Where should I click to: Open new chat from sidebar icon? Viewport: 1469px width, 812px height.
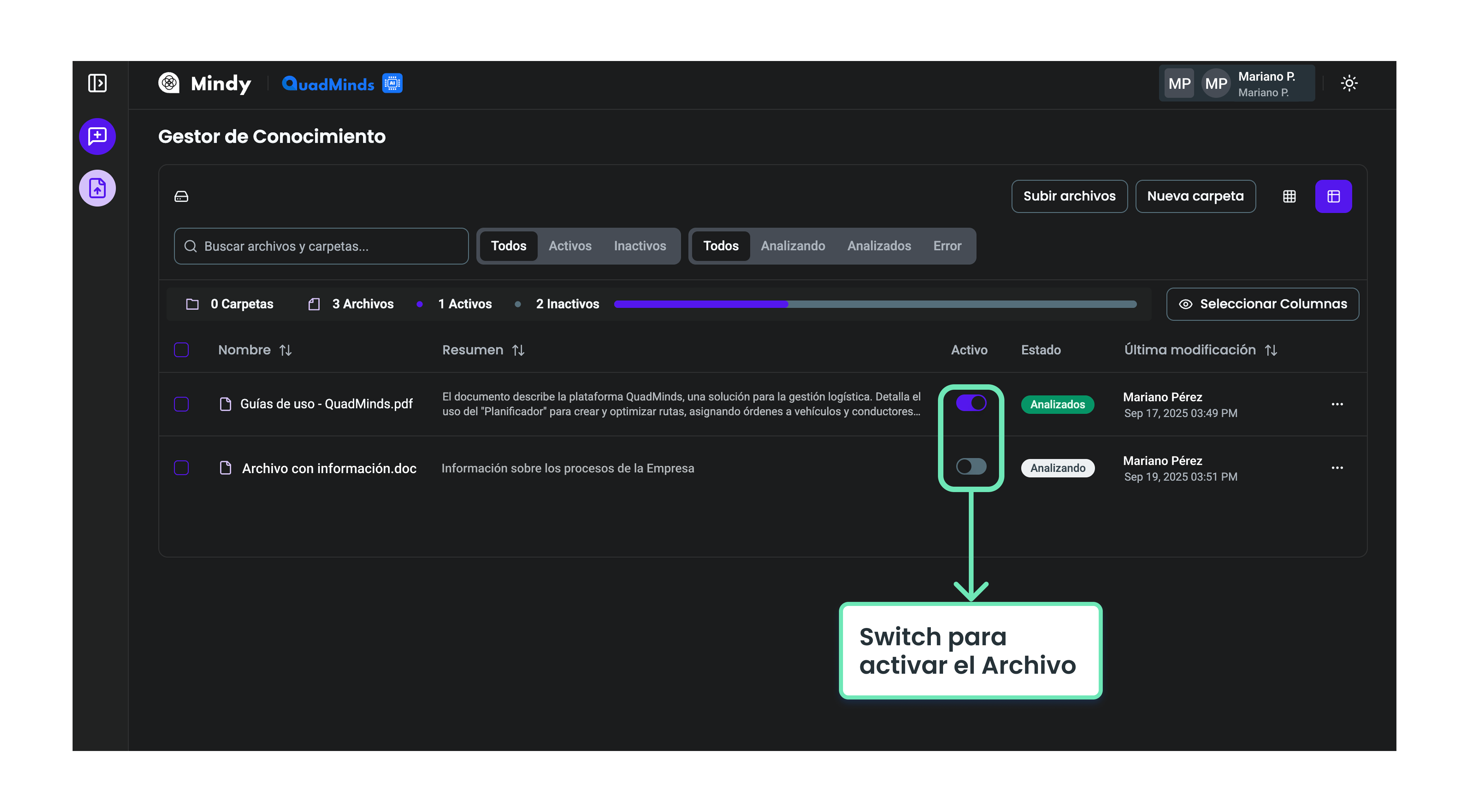coord(98,136)
